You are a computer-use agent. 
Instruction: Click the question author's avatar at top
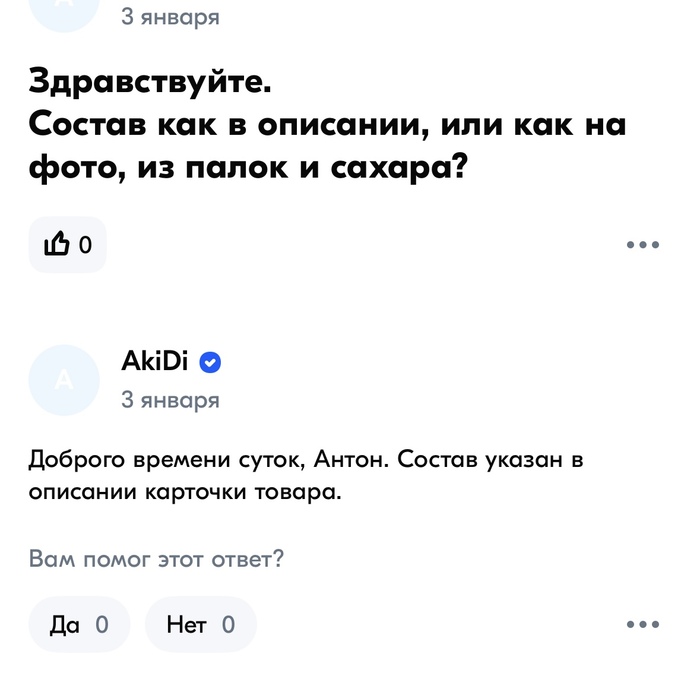pyautogui.click(x=64, y=10)
